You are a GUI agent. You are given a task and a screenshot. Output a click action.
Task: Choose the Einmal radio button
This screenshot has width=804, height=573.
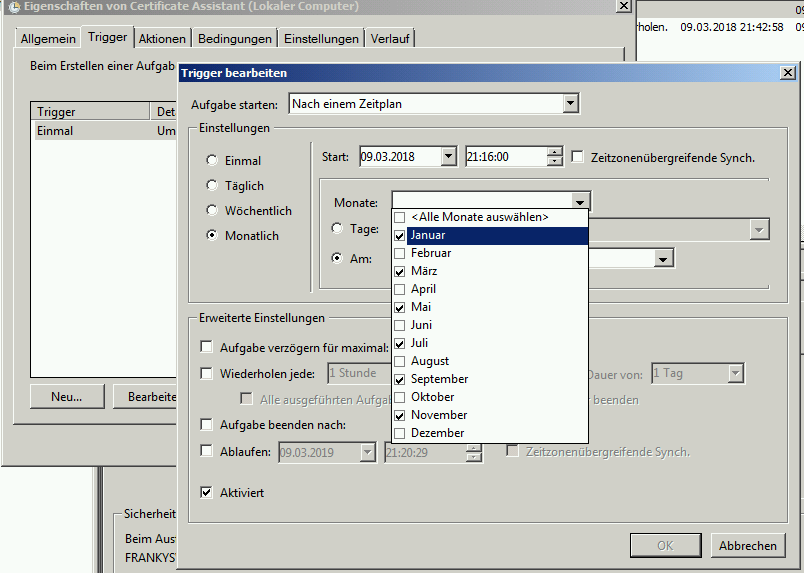click(211, 160)
